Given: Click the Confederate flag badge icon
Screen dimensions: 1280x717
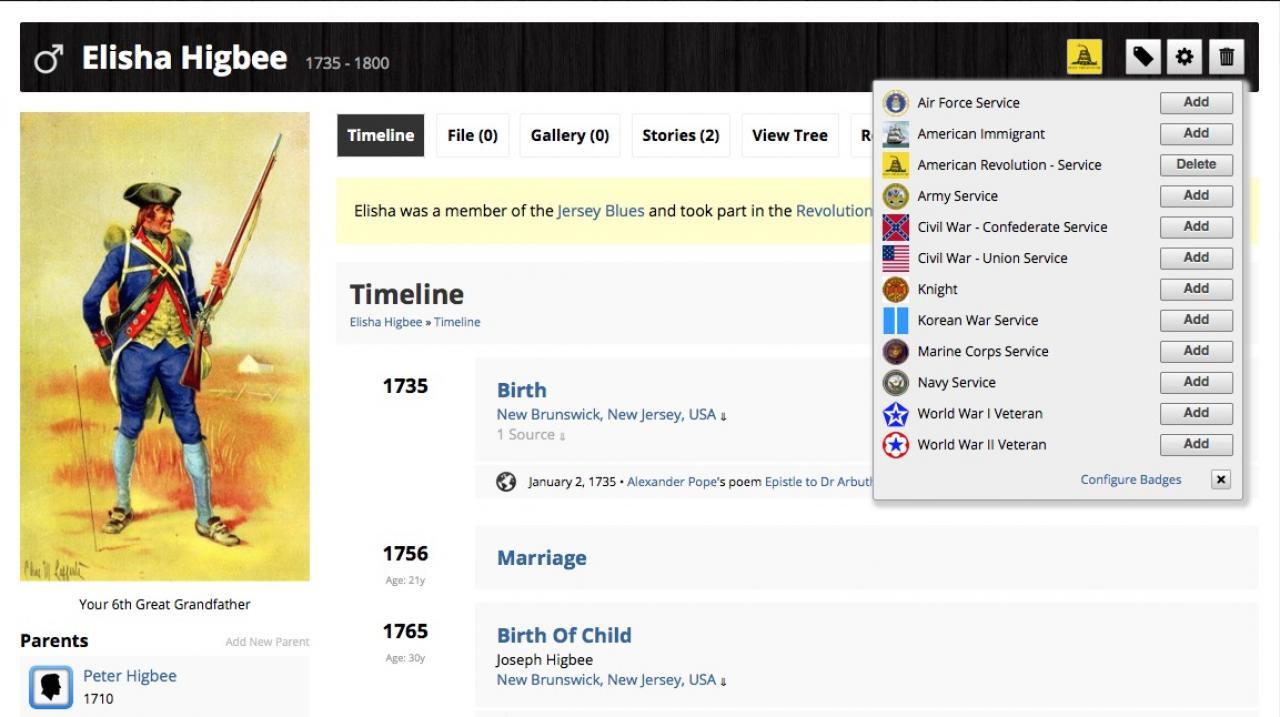Looking at the screenshot, I should pos(895,227).
